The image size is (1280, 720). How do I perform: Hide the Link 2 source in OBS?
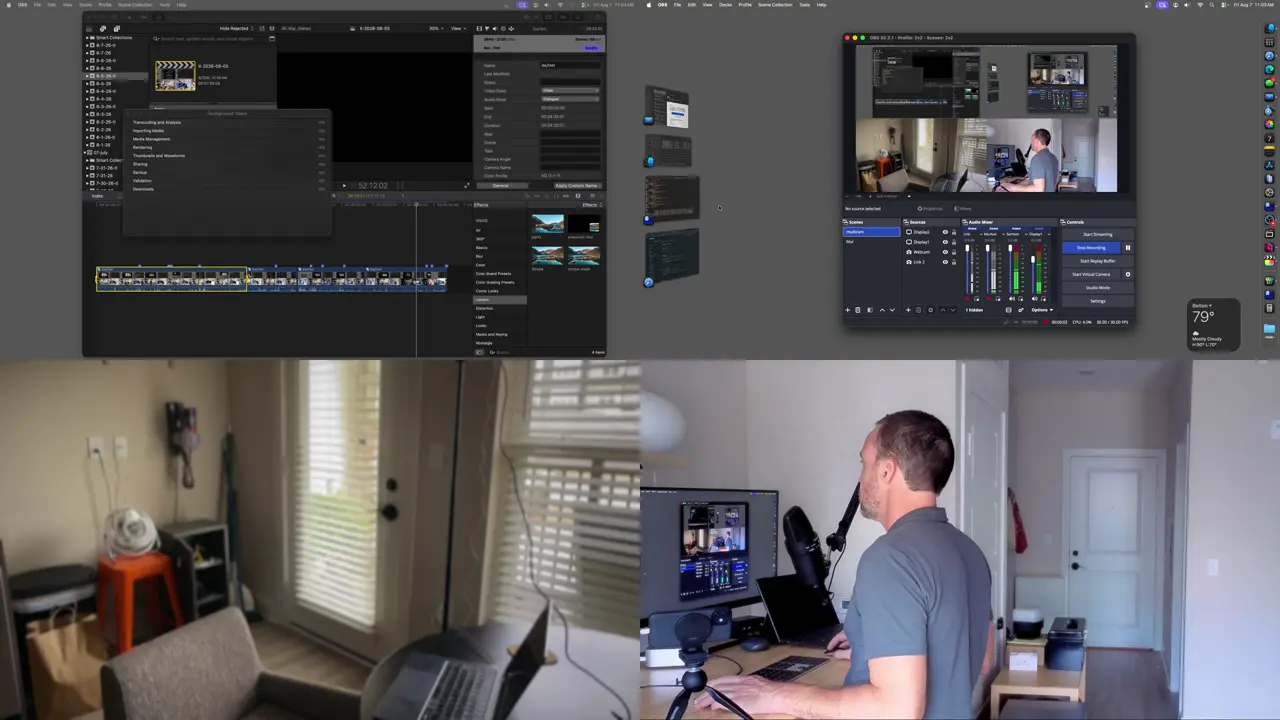point(945,262)
